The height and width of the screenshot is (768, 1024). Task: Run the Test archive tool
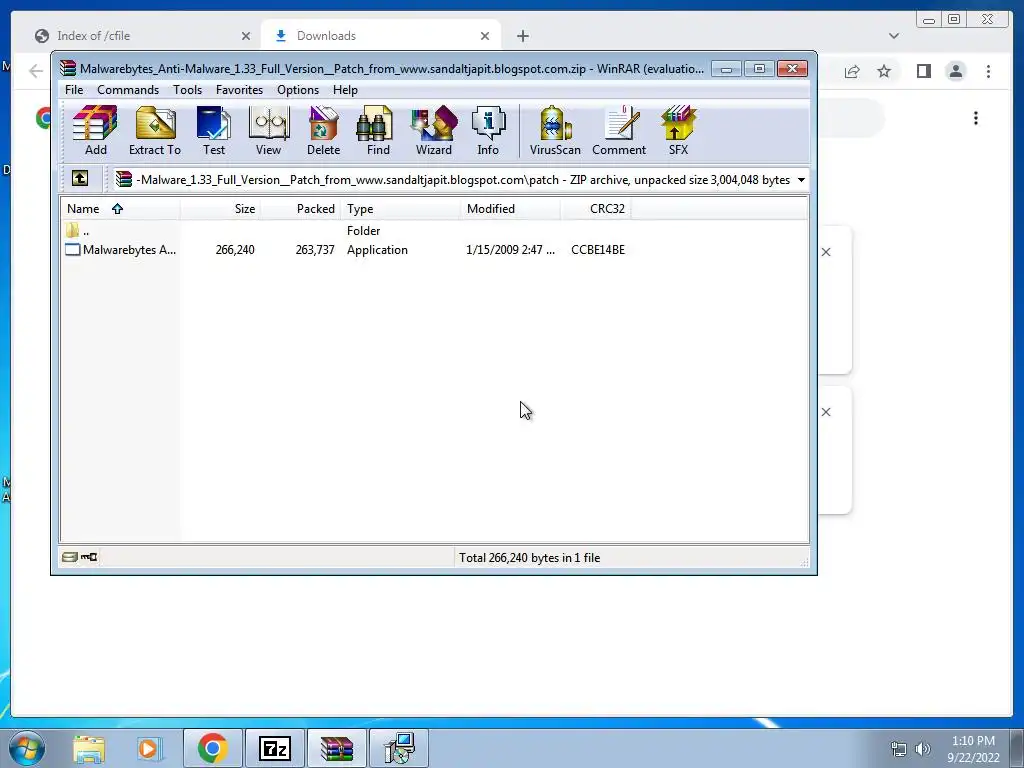[214, 131]
